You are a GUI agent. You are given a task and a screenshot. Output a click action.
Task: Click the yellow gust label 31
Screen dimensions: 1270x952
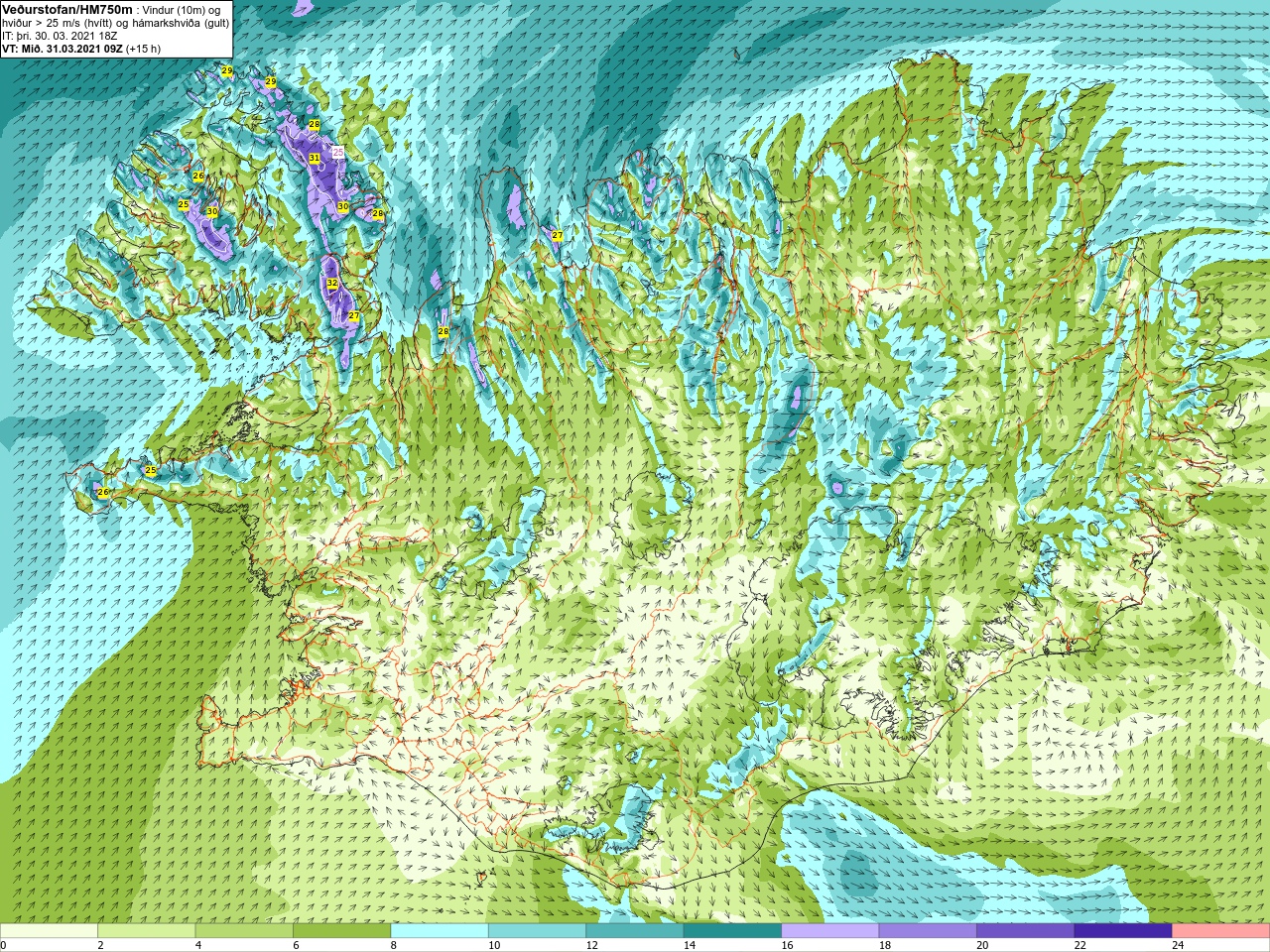(315, 158)
